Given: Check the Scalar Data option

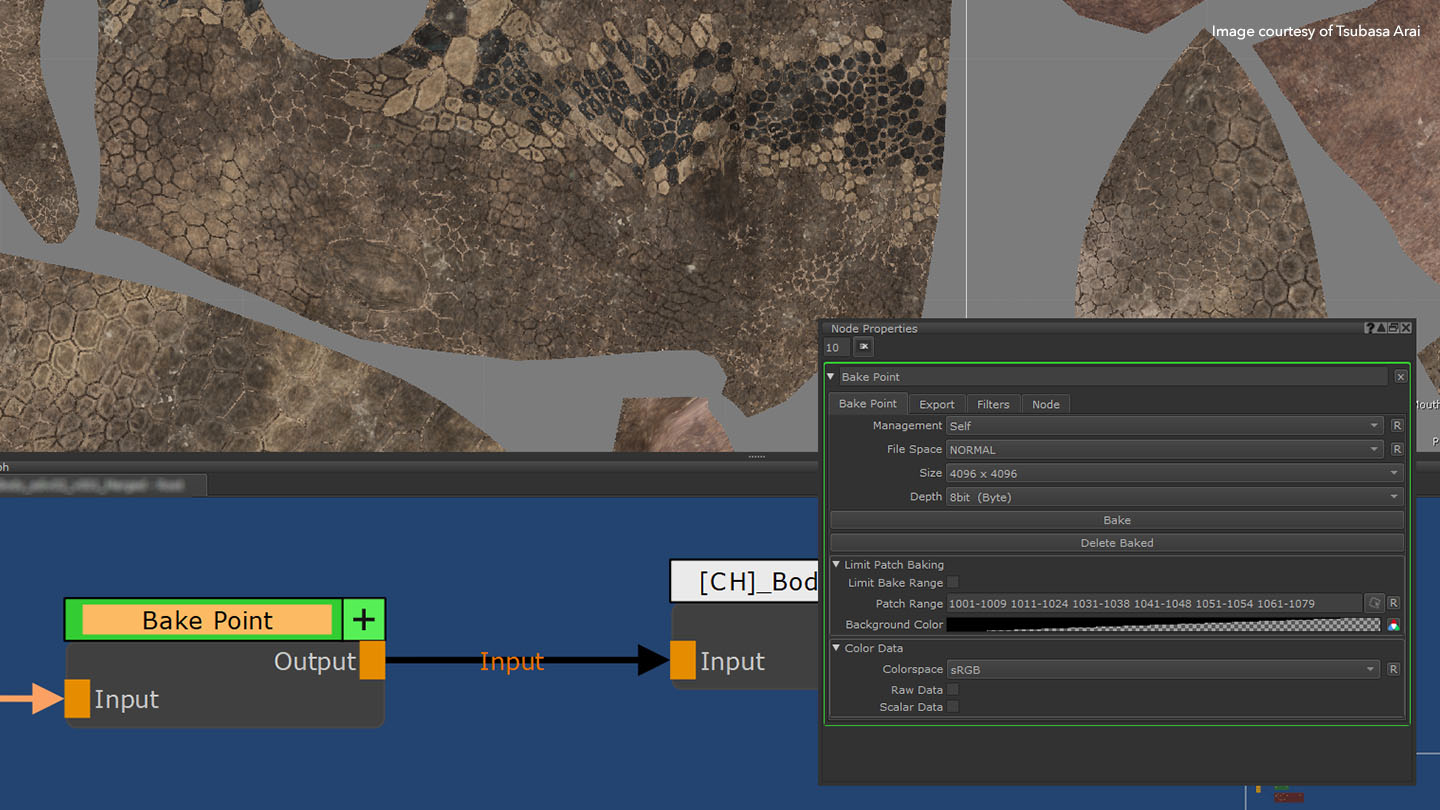Looking at the screenshot, I should pyautogui.click(x=953, y=707).
